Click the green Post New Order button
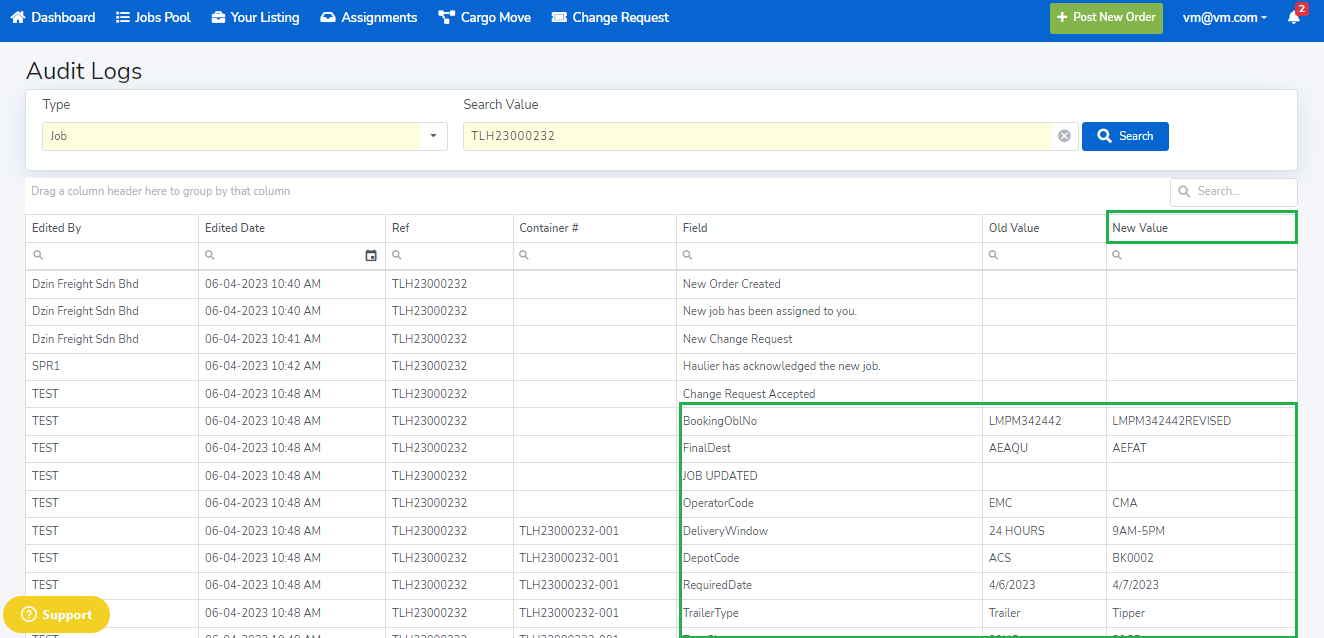The image size is (1324, 638). [x=1106, y=18]
